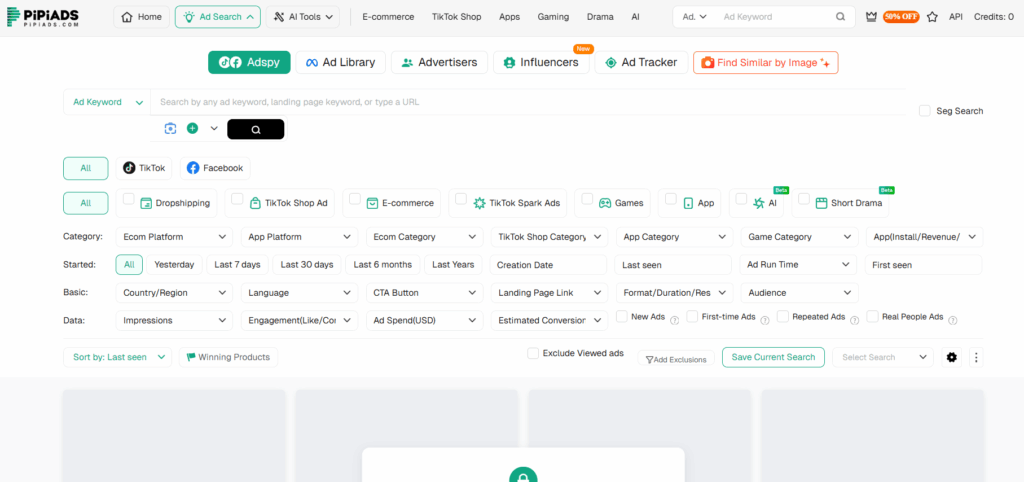Click the image search camera icon

tap(171, 129)
